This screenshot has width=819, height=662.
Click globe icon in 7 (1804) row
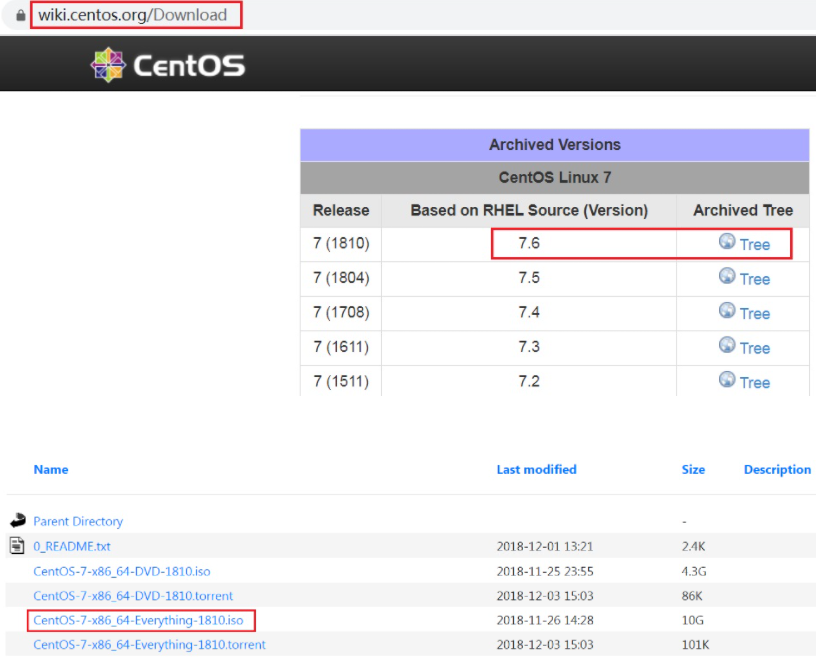727,276
